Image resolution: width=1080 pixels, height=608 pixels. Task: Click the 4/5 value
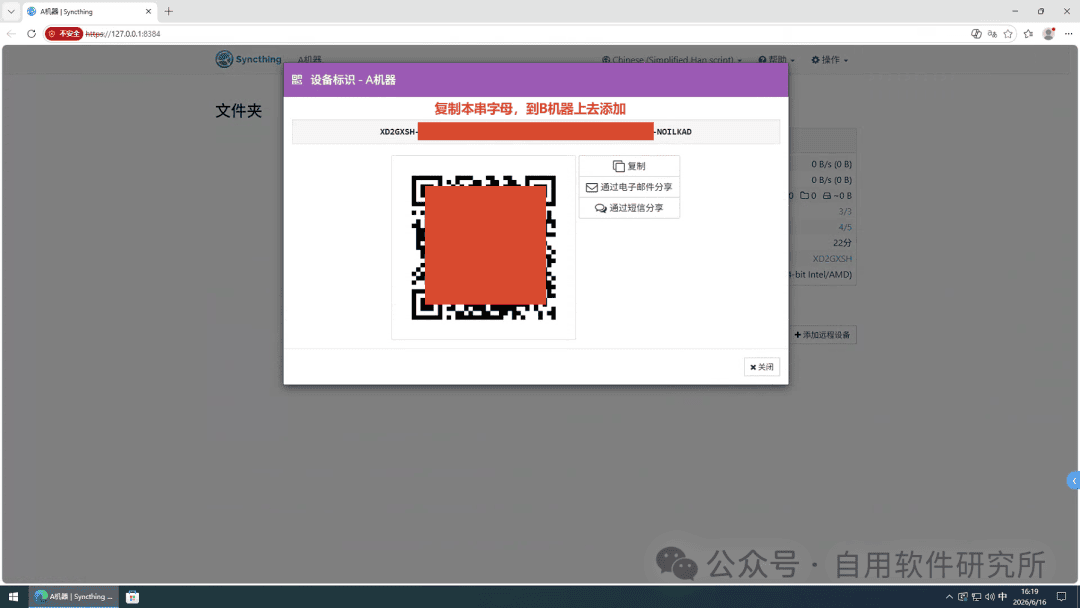(x=844, y=227)
